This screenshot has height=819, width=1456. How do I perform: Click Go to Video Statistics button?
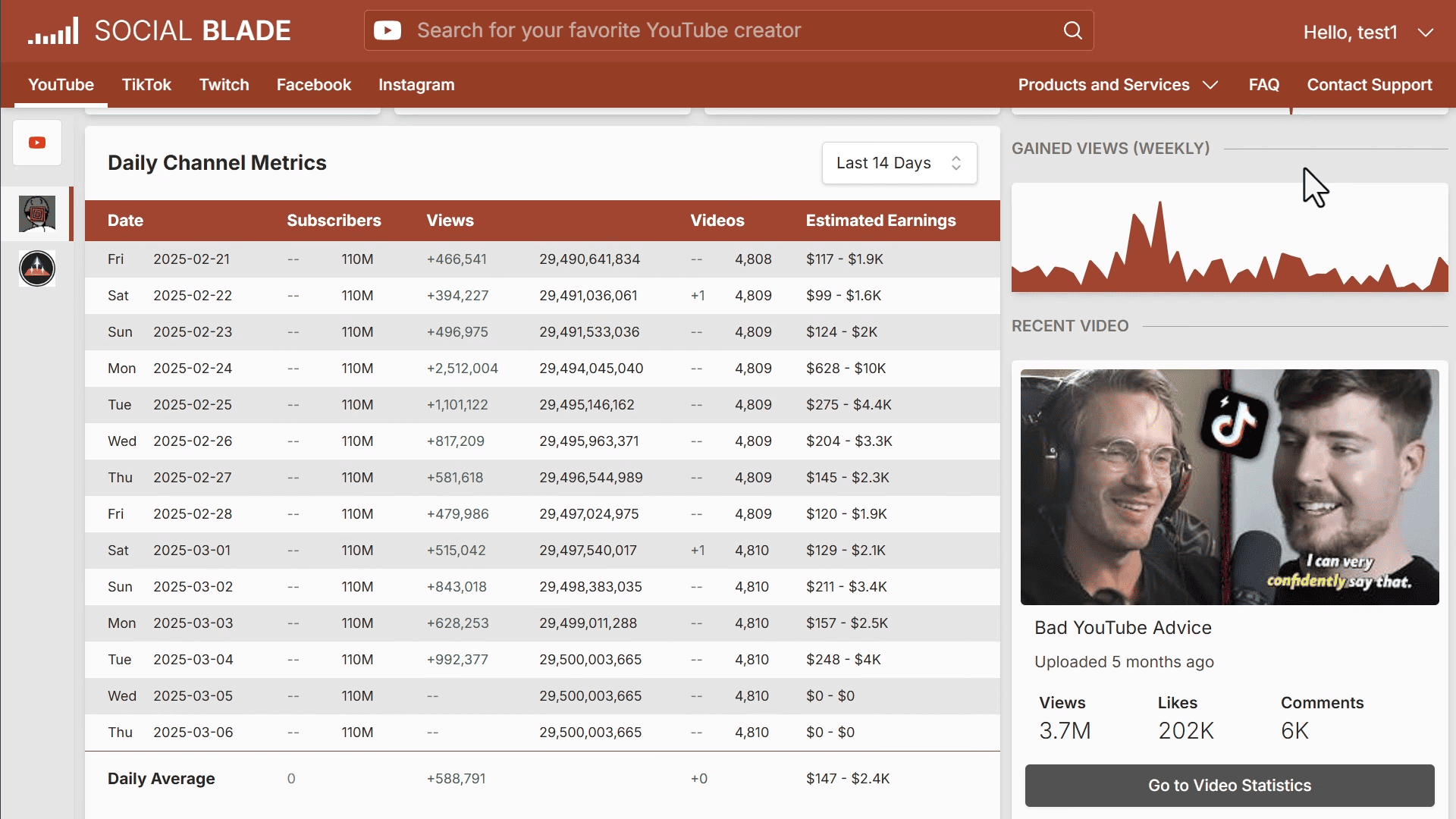coord(1229,786)
